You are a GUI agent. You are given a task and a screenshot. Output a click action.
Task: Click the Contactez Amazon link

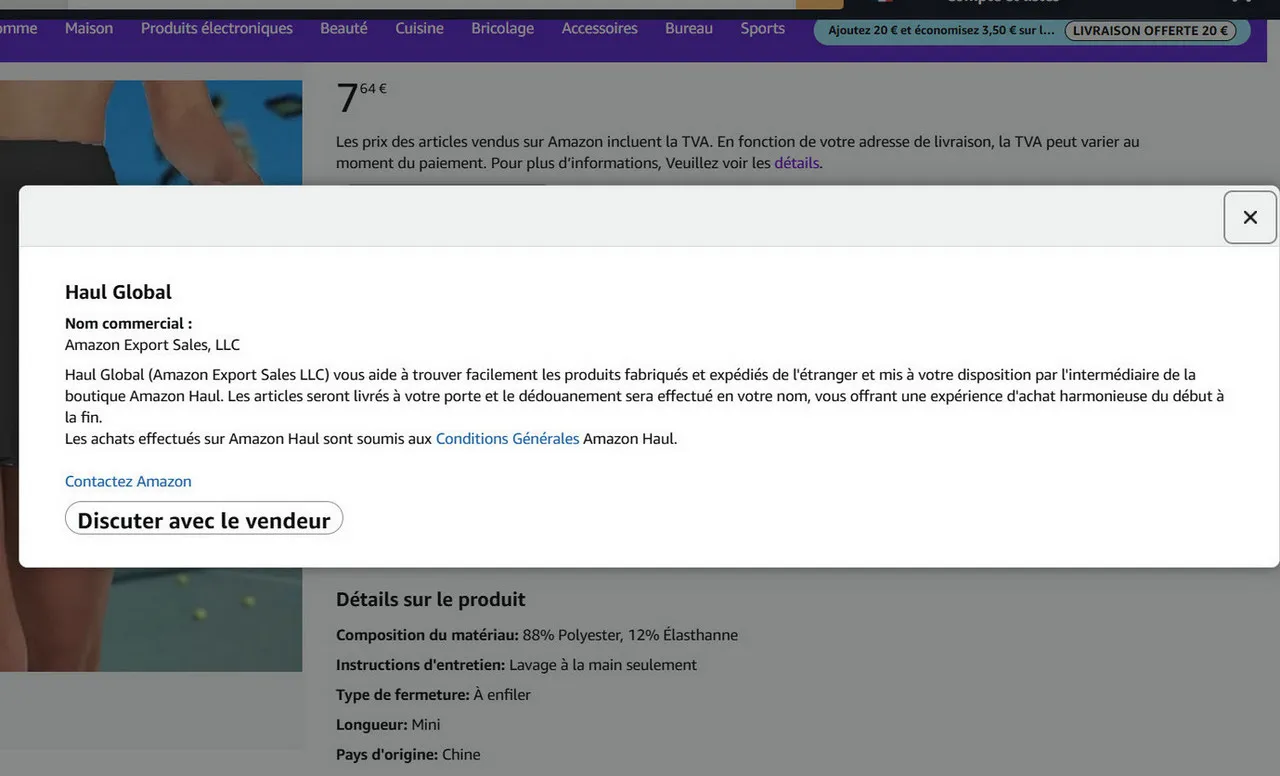click(x=128, y=481)
